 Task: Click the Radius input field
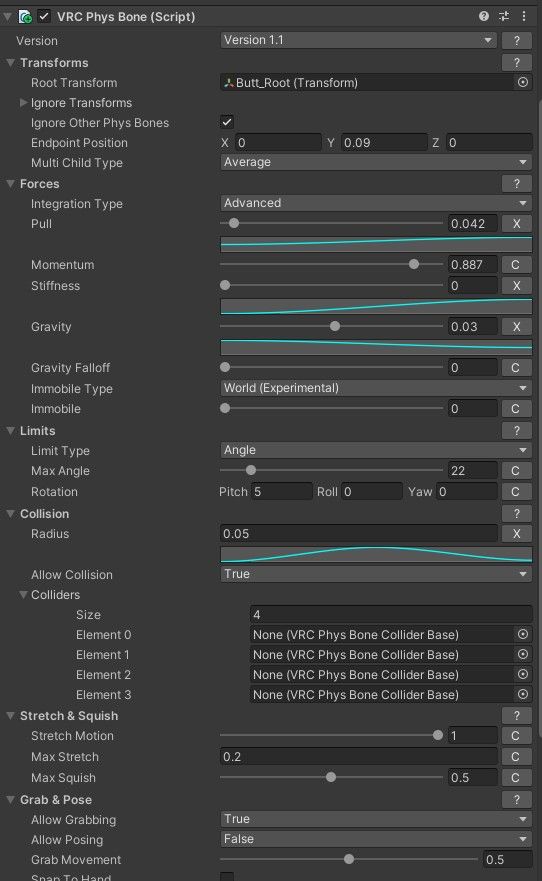[x=358, y=534]
